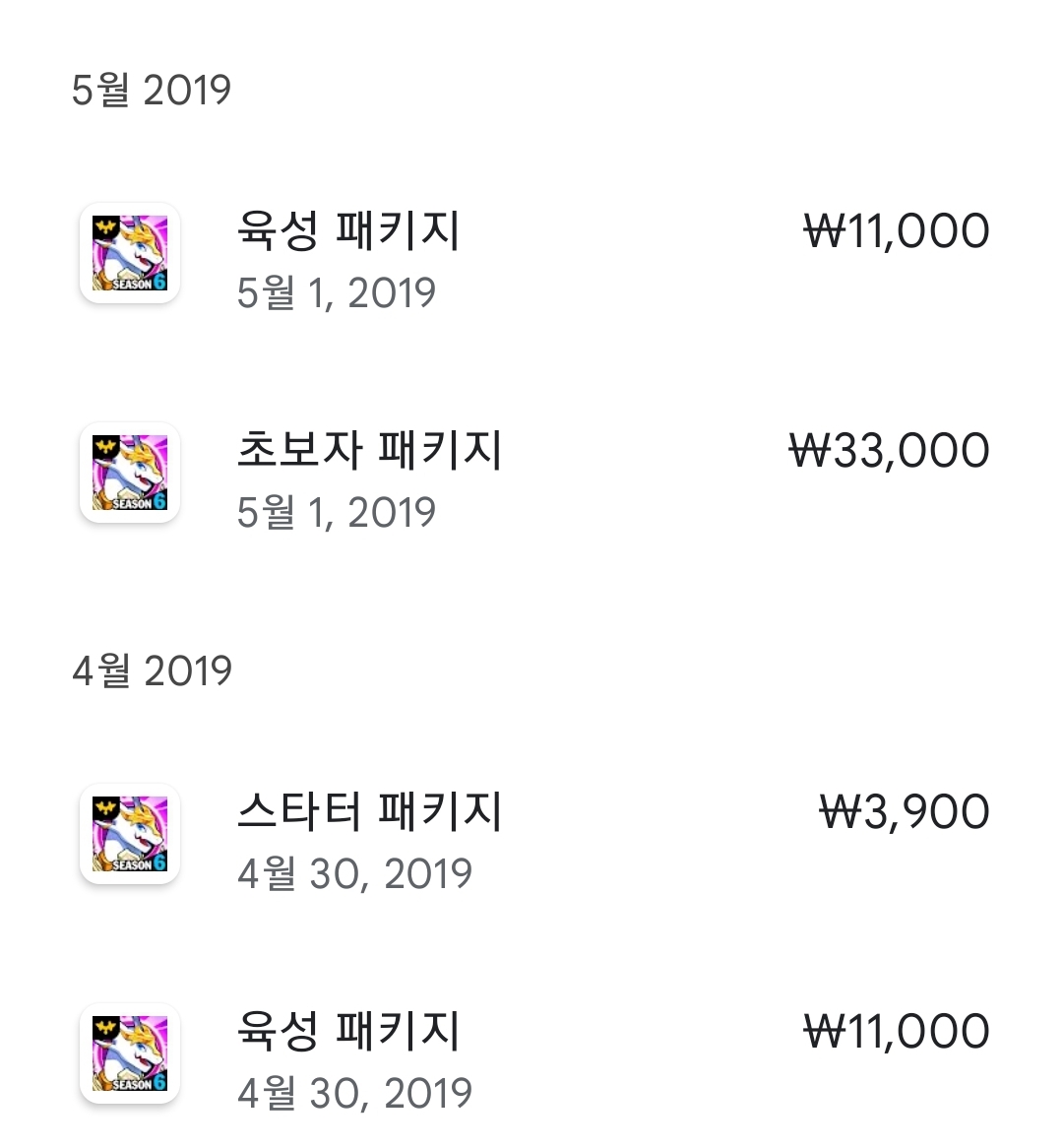The height and width of the screenshot is (1148, 1063).
Task: Tap the game icon for 스타터 패키지
Action: 129,834
